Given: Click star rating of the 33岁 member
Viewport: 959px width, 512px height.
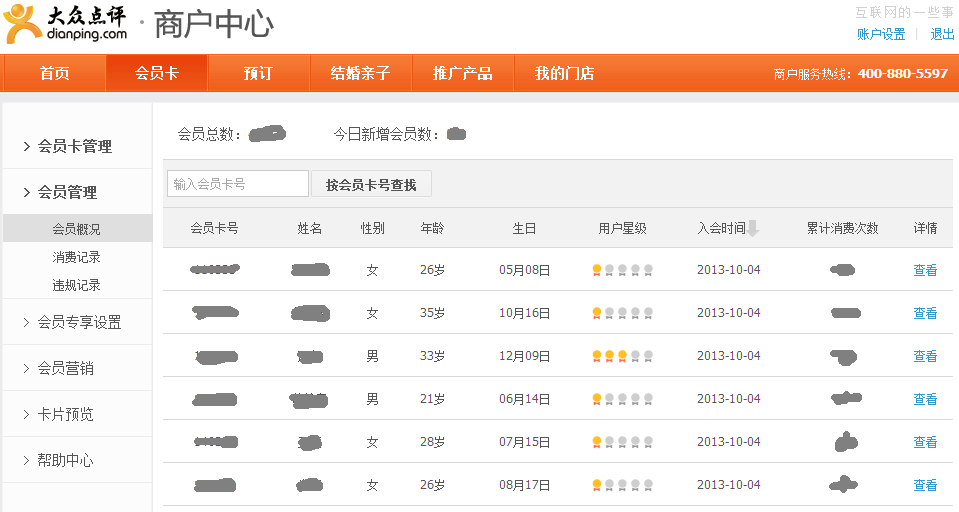Looking at the screenshot, I should pyautogui.click(x=622, y=356).
